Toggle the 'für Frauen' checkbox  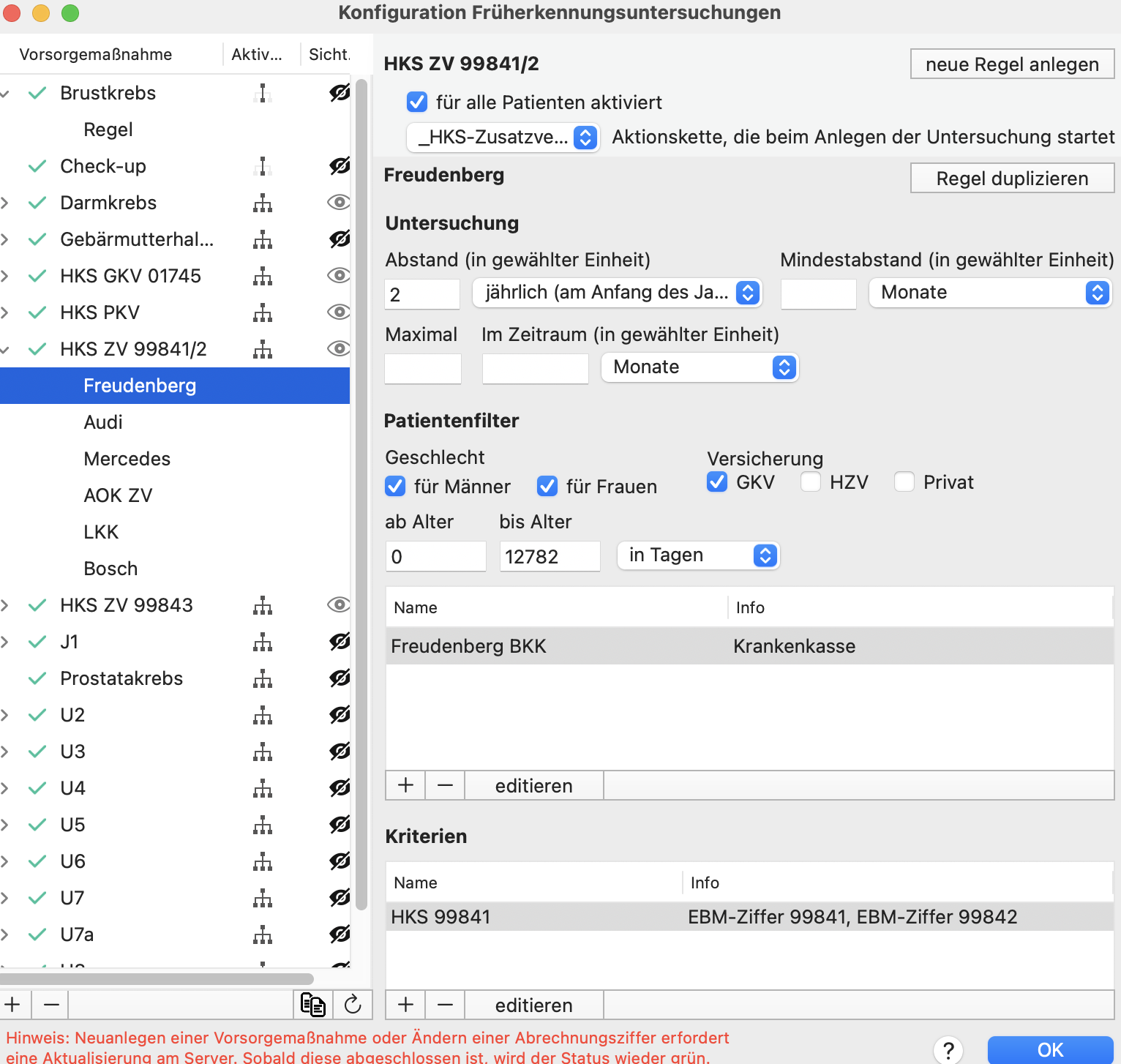[x=547, y=486]
